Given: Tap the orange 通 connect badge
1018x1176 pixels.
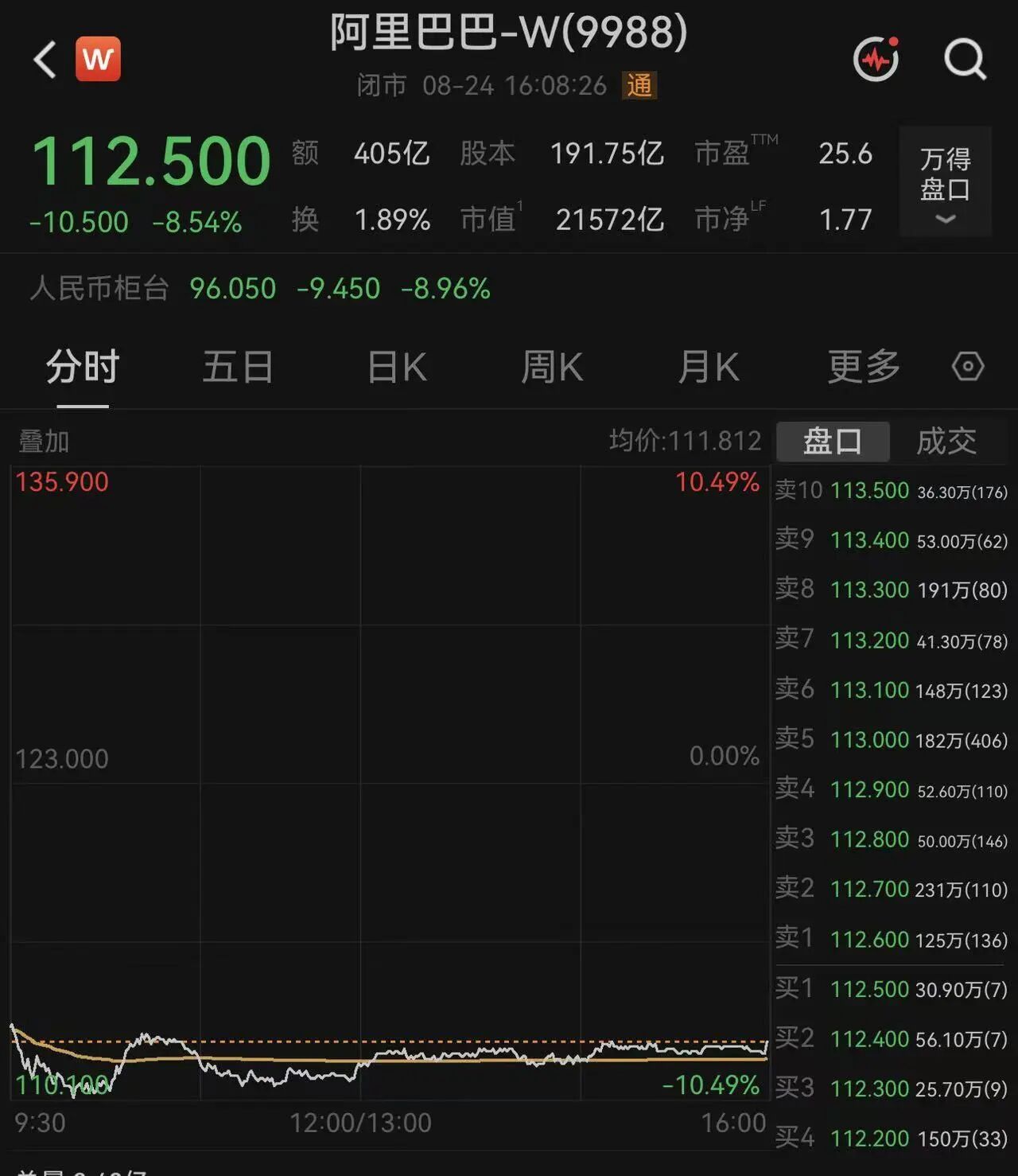Looking at the screenshot, I should (639, 85).
